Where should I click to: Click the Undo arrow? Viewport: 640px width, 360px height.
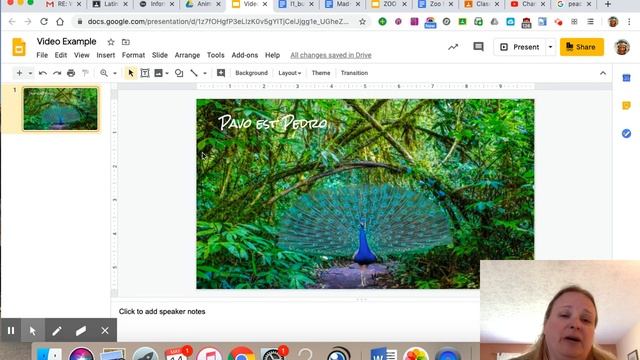42,73
